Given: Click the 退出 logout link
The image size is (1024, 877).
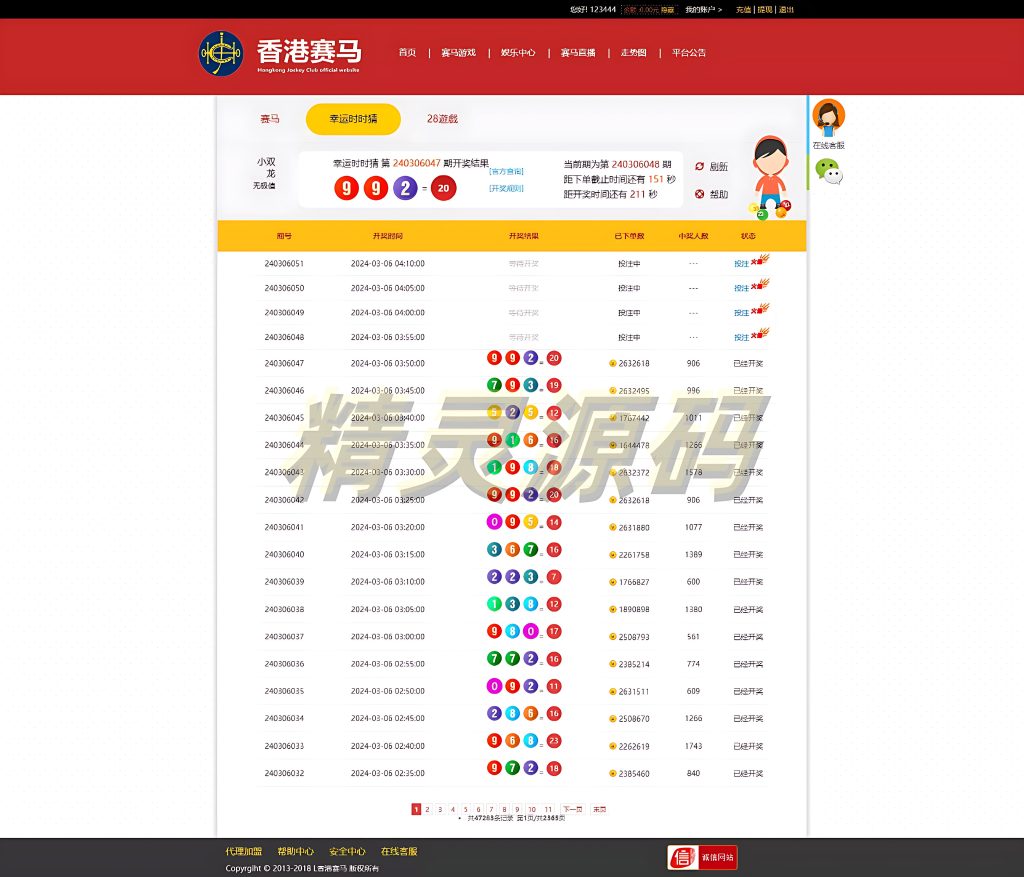Looking at the screenshot, I should click(x=786, y=10).
